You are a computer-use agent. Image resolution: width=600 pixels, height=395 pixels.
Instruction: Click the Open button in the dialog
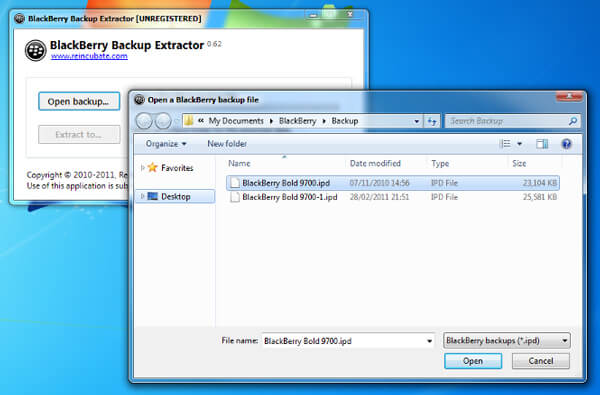473,361
